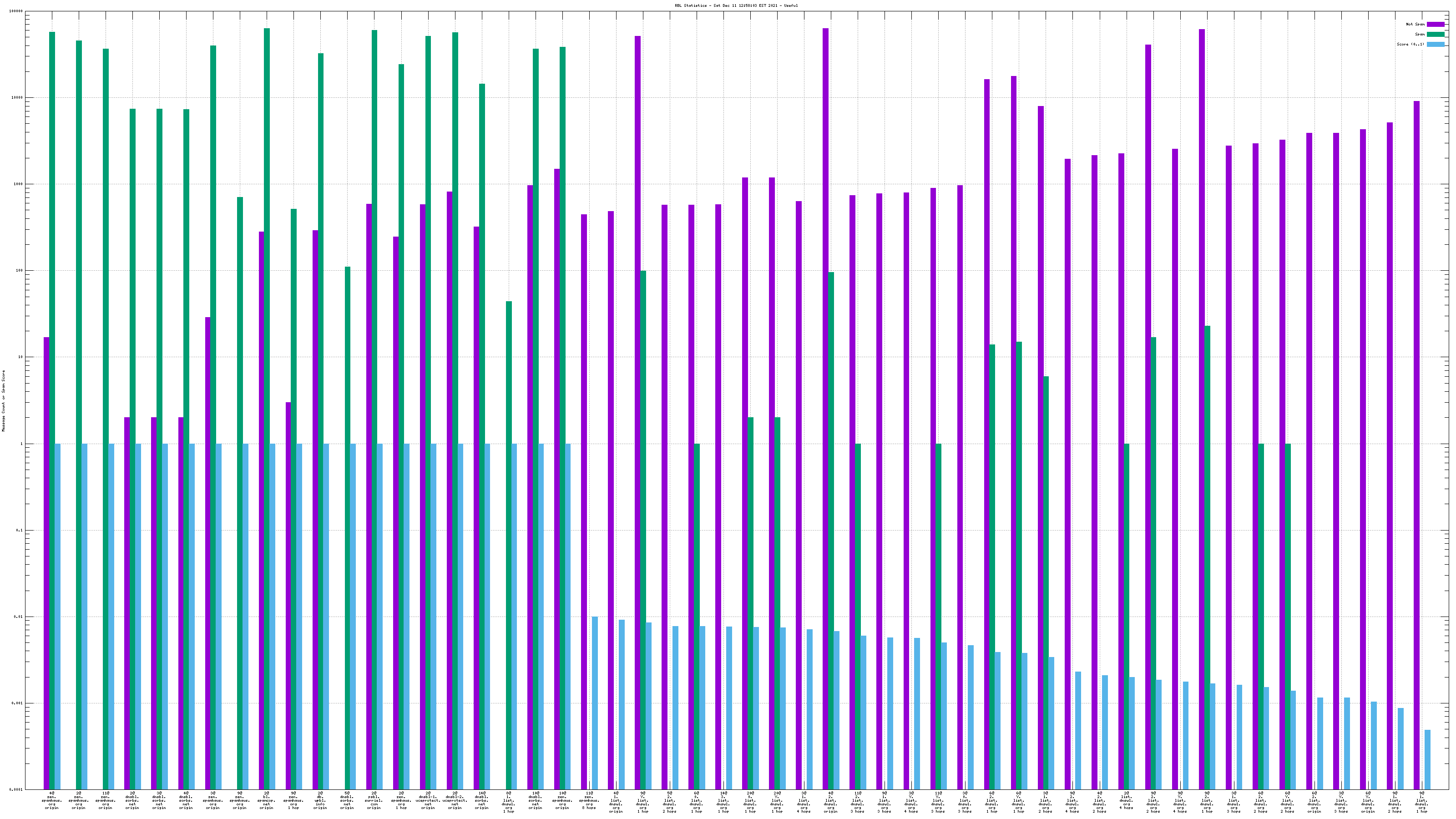Click the 1000 y-axis tick label
Screen dimensions: 1456x819
19,184
